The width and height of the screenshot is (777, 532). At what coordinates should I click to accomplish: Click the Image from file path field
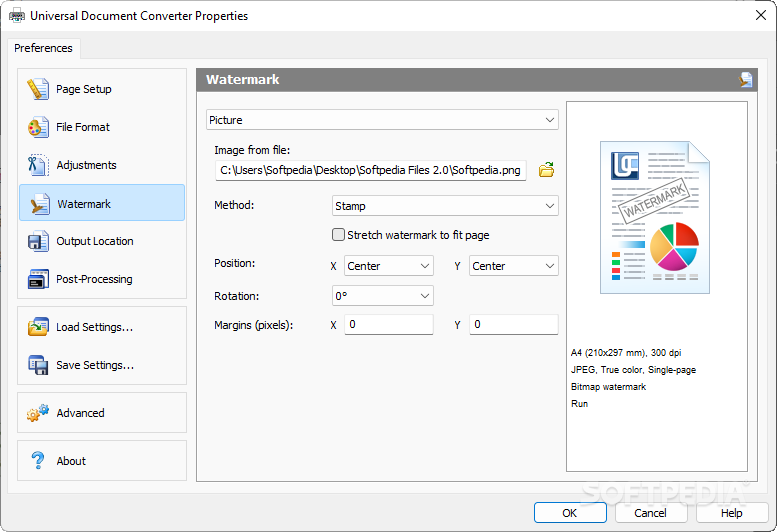[371, 170]
